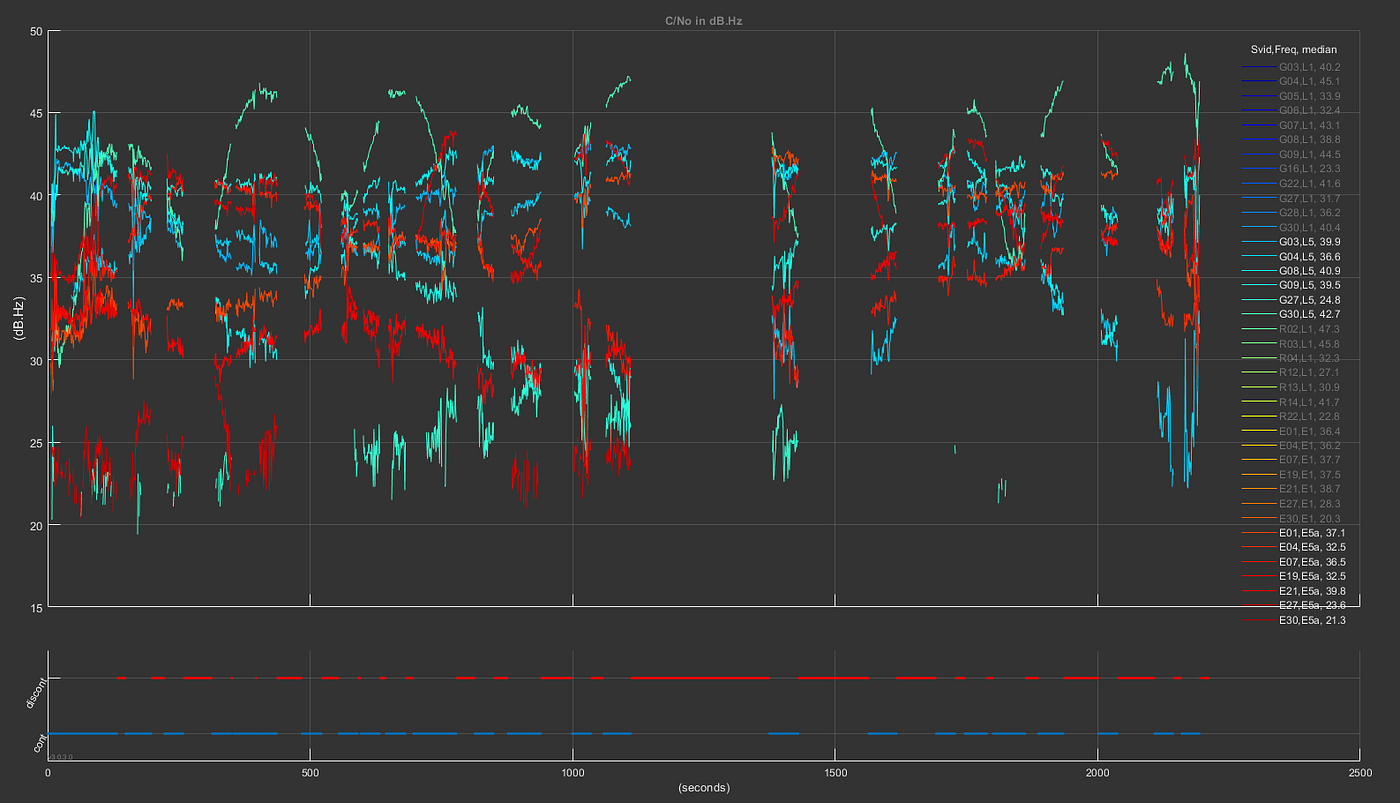The image size is (1400, 803).
Task: Hide the G08,L5, 40.9 trace via legend
Action: tap(1312, 271)
